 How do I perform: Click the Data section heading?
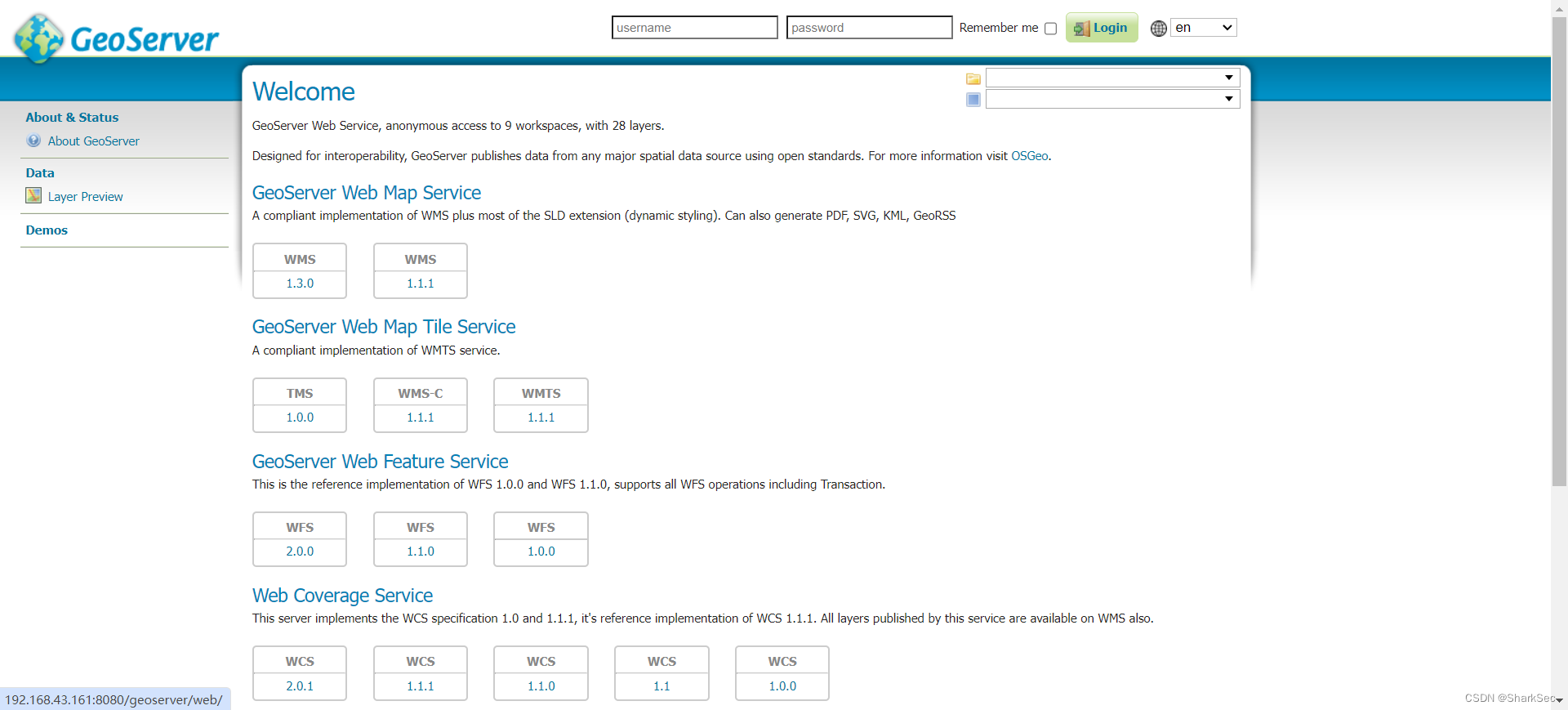click(x=40, y=173)
